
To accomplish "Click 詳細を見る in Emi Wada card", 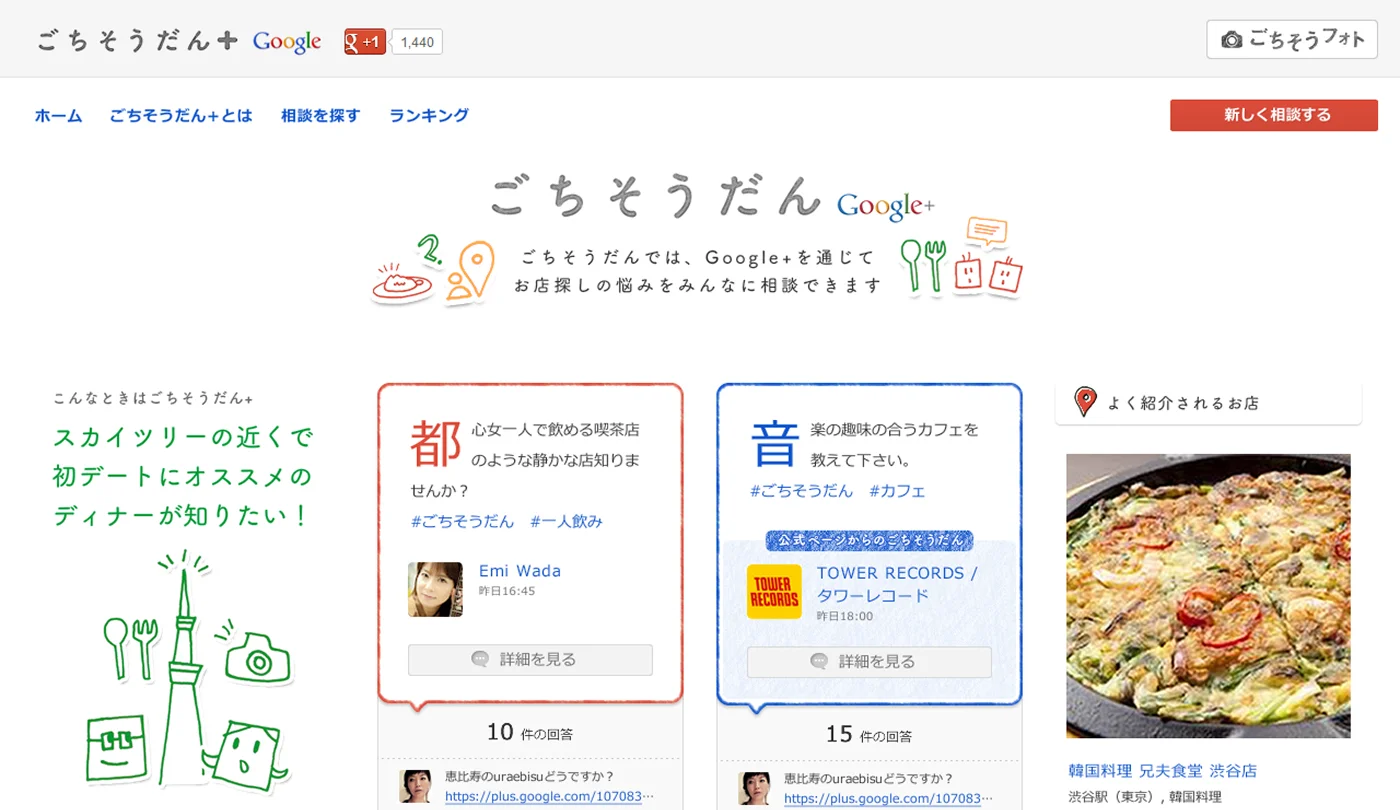I will [530, 660].
